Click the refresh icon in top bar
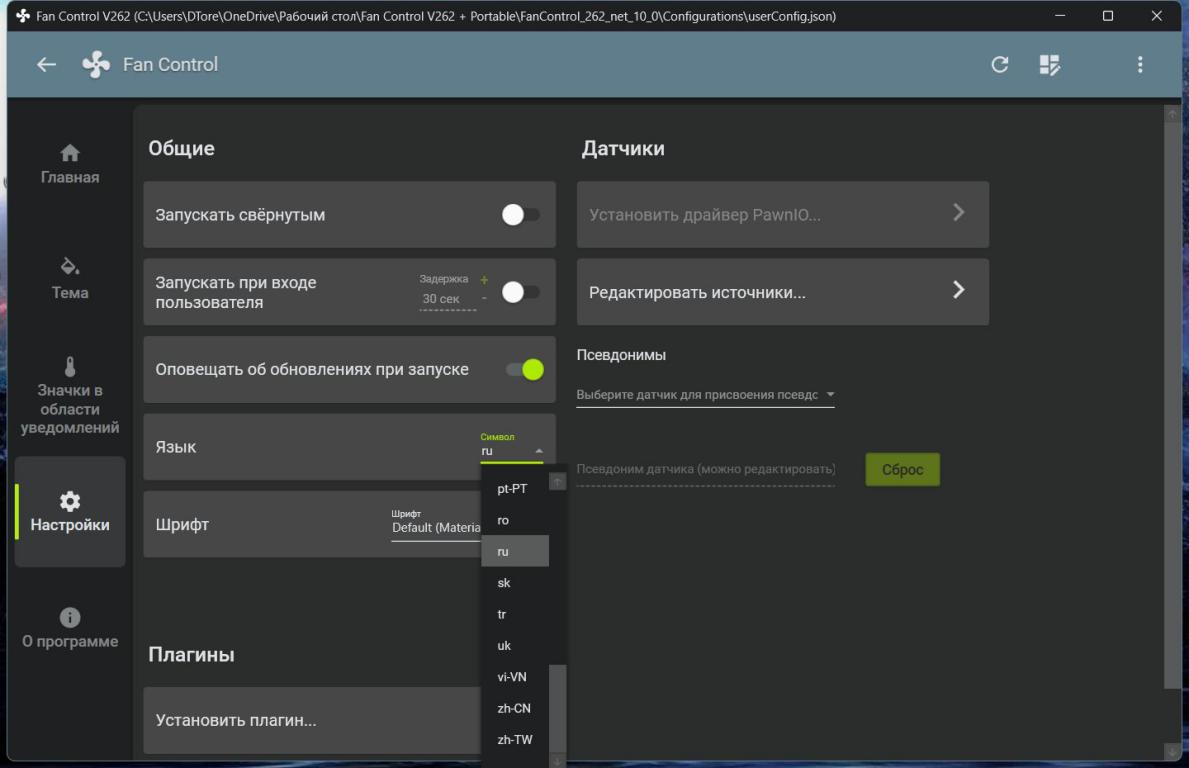1189x768 pixels. click(x=999, y=65)
